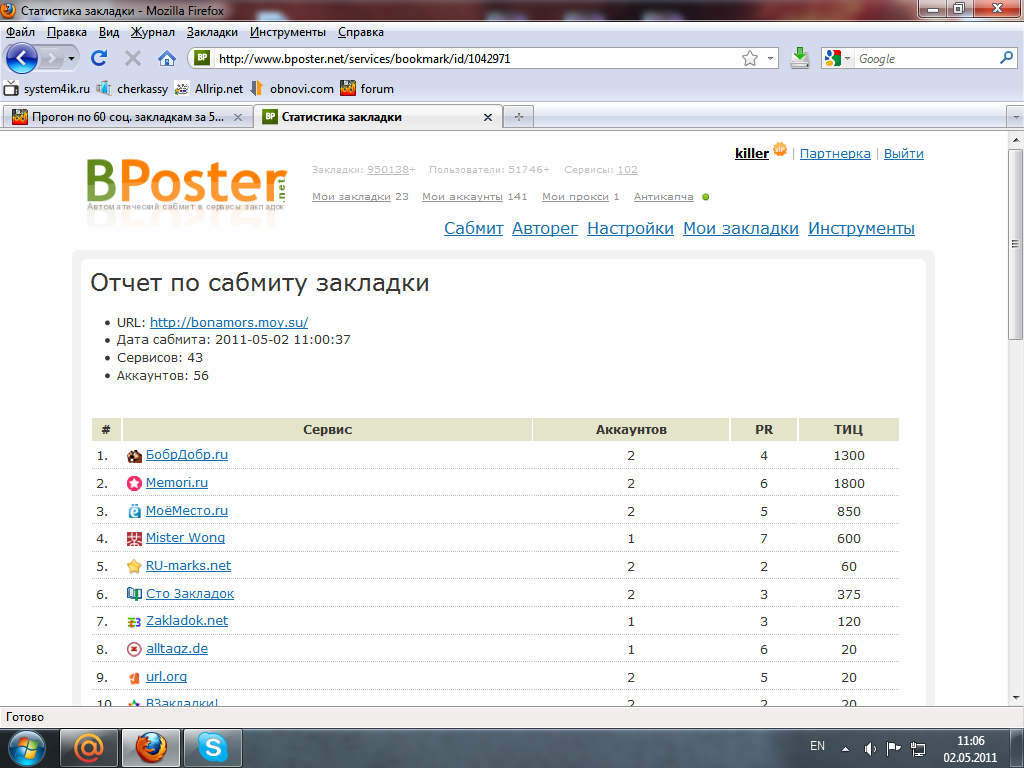Screen dimensions: 1024x768
Task: Click the RU-marks.net star favicon
Action: (x=134, y=566)
